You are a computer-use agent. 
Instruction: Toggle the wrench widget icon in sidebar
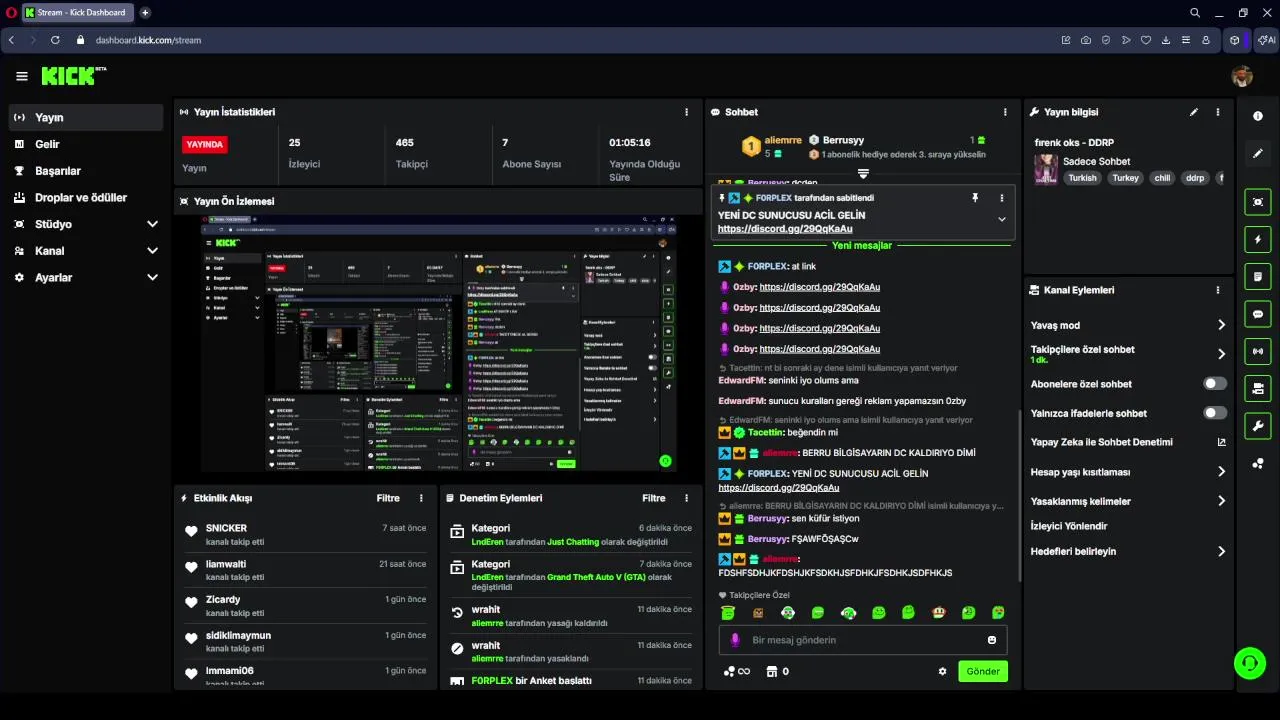1258,425
